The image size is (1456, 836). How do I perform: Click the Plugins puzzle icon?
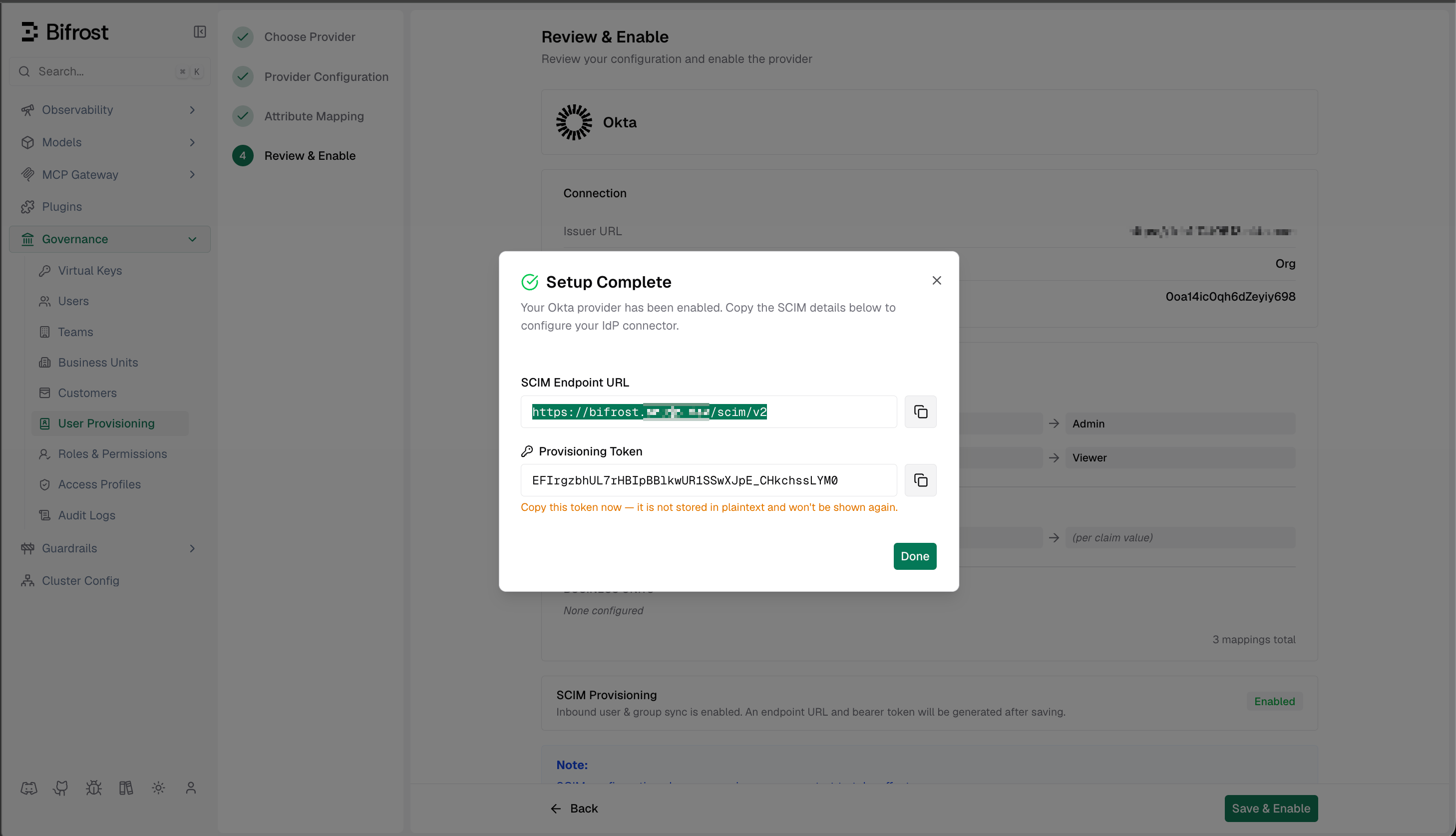pos(27,207)
